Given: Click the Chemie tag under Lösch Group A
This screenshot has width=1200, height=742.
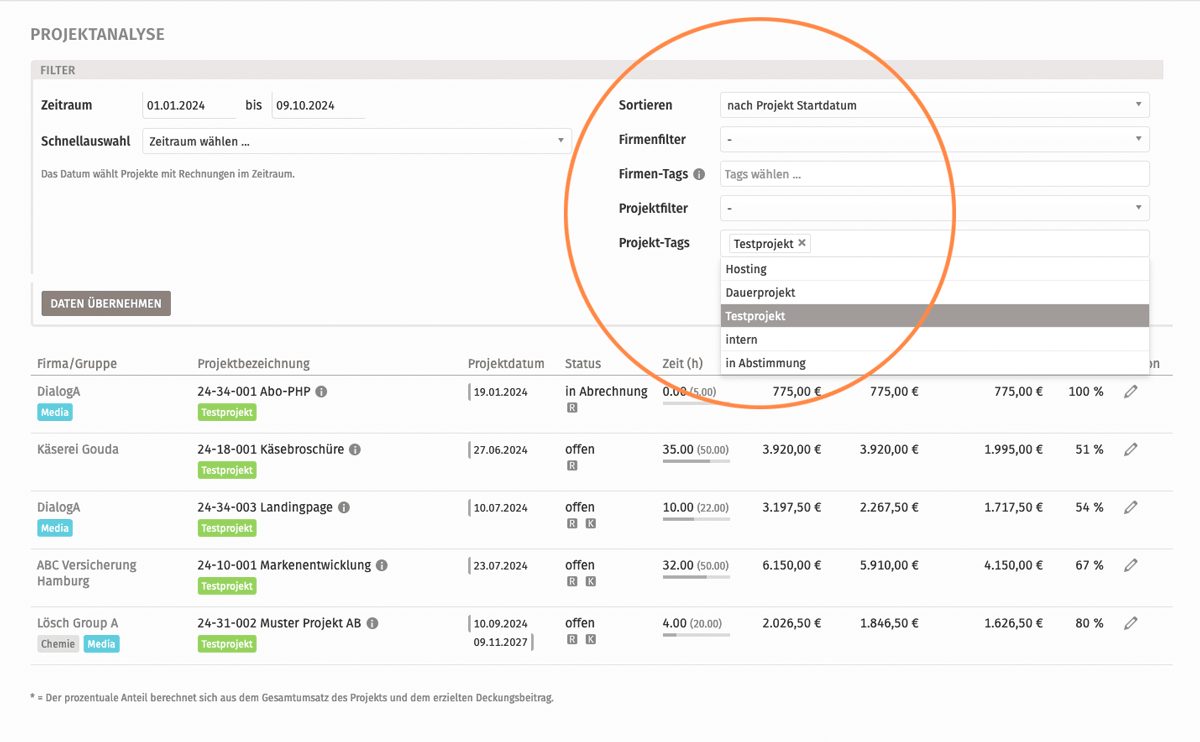Looking at the screenshot, I should pyautogui.click(x=58, y=644).
